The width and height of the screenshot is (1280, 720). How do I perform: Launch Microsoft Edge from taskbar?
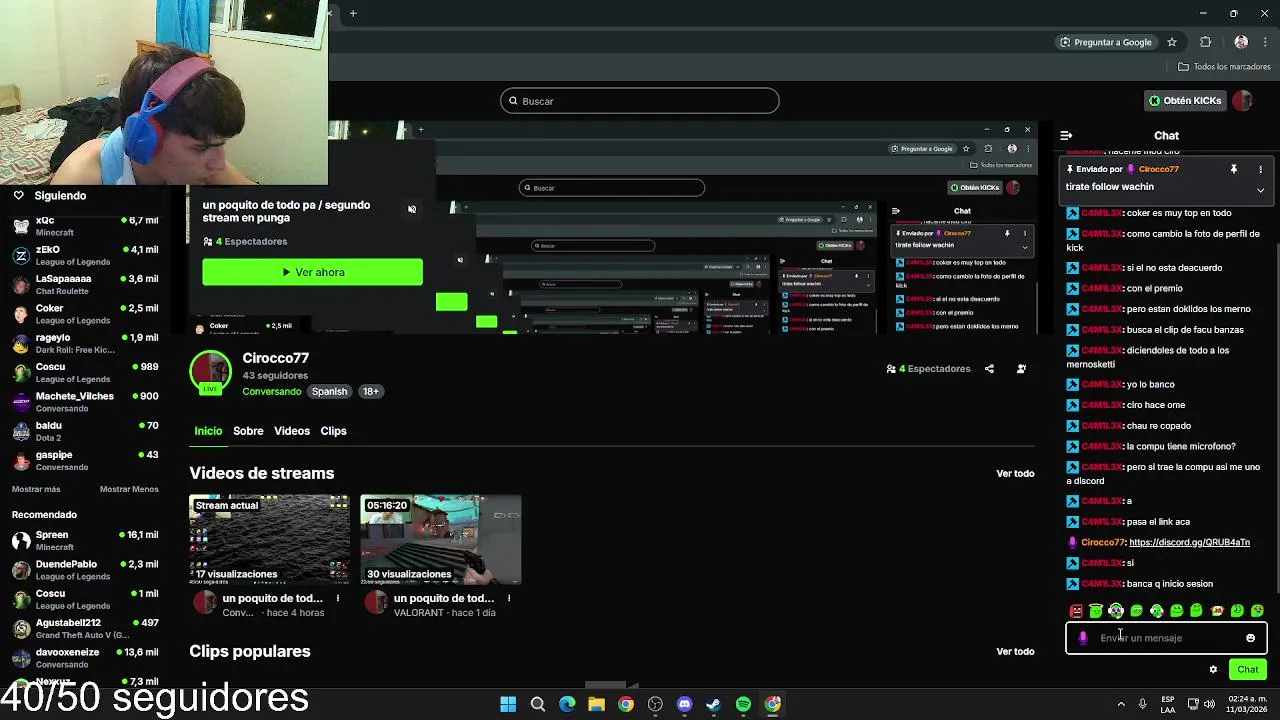(567, 704)
